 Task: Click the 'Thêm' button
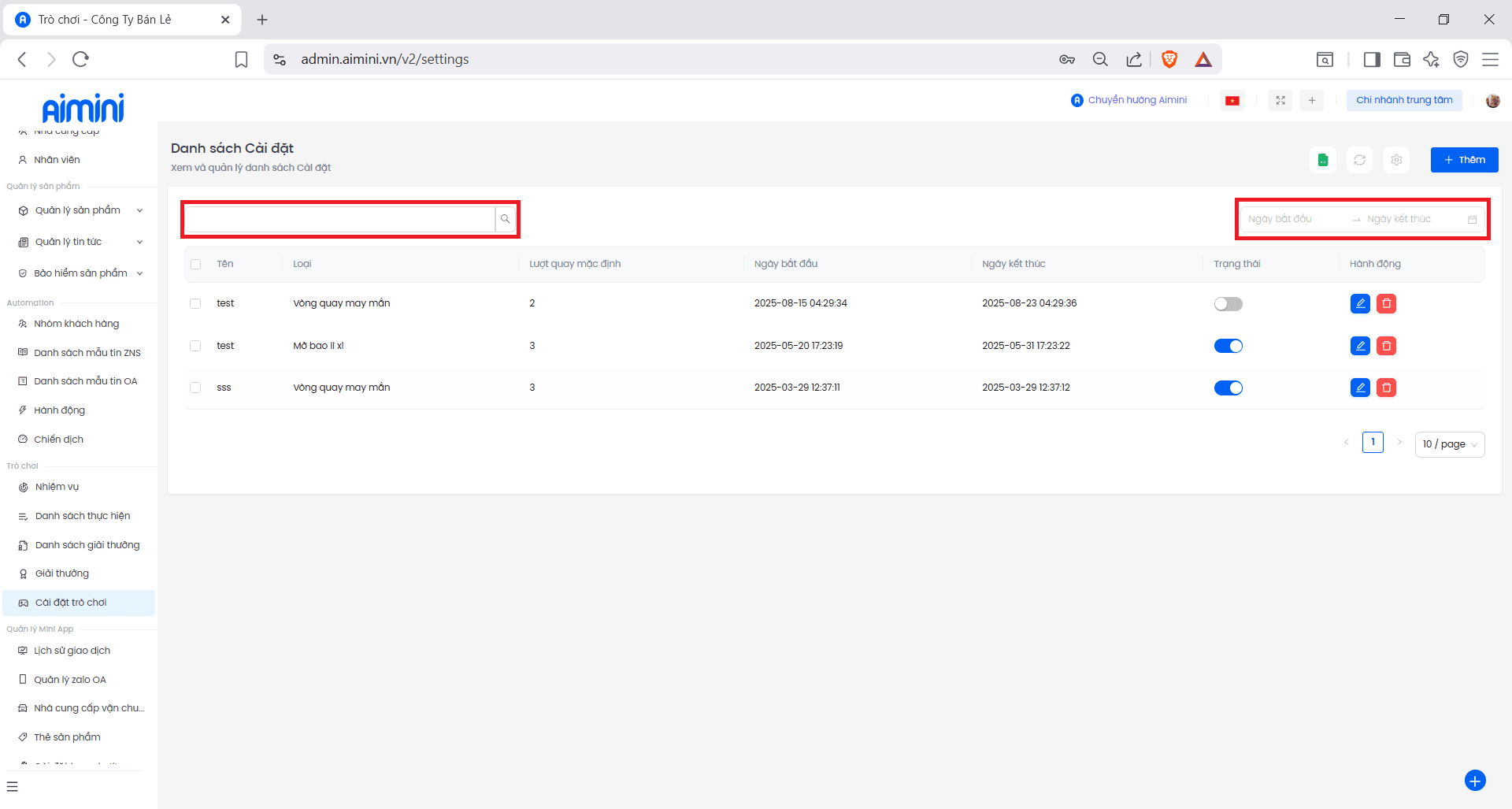pos(1464,160)
